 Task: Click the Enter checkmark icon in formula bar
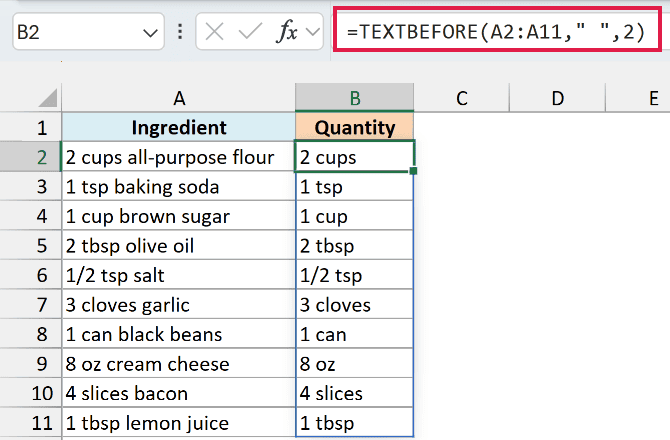coord(250,32)
